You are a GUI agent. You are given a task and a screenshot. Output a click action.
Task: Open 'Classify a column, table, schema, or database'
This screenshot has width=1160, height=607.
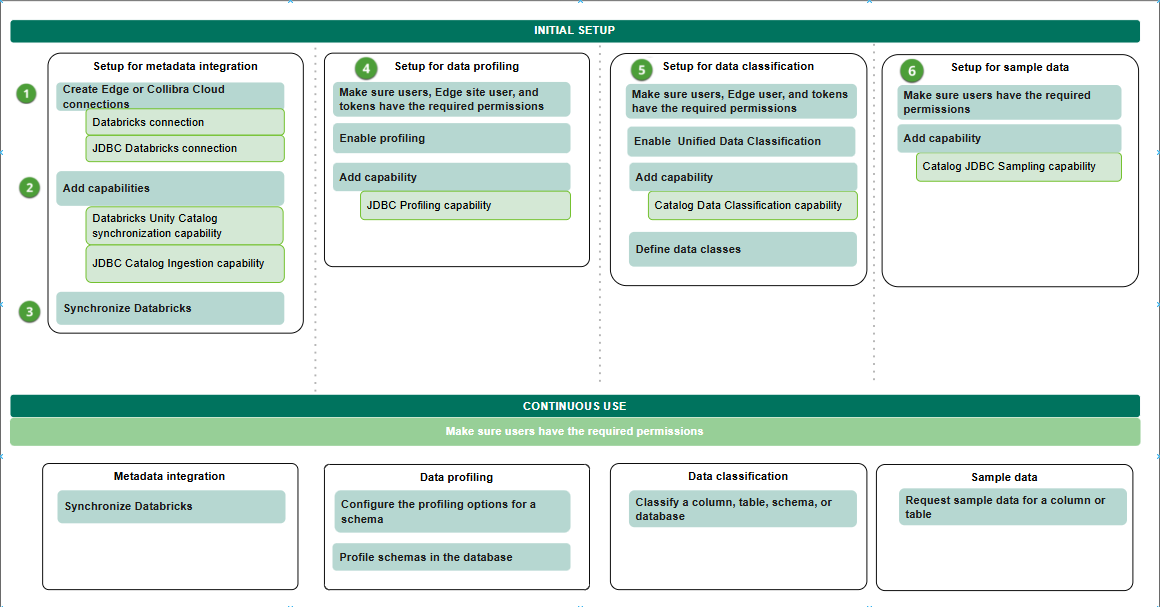743,509
